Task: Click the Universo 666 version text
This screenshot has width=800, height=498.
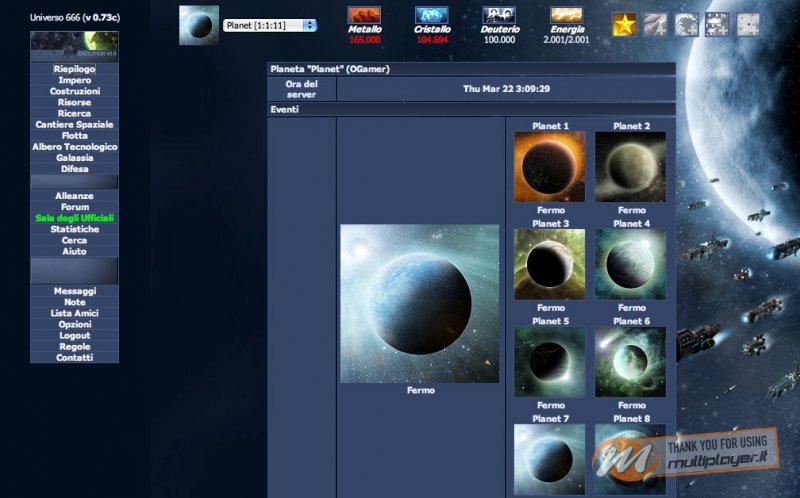Action: pos(74,17)
